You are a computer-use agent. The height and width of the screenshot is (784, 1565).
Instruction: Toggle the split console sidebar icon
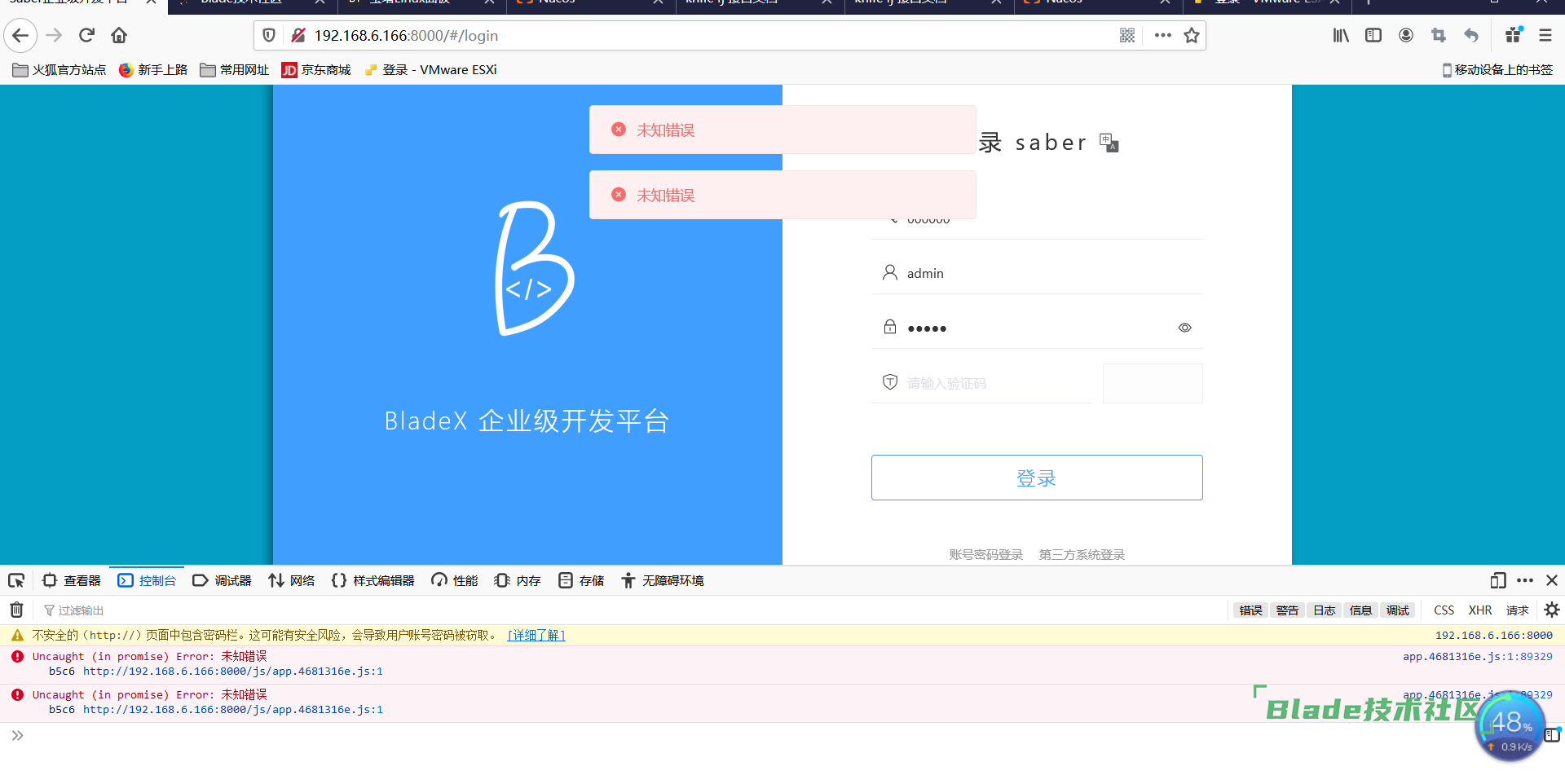point(1552,735)
